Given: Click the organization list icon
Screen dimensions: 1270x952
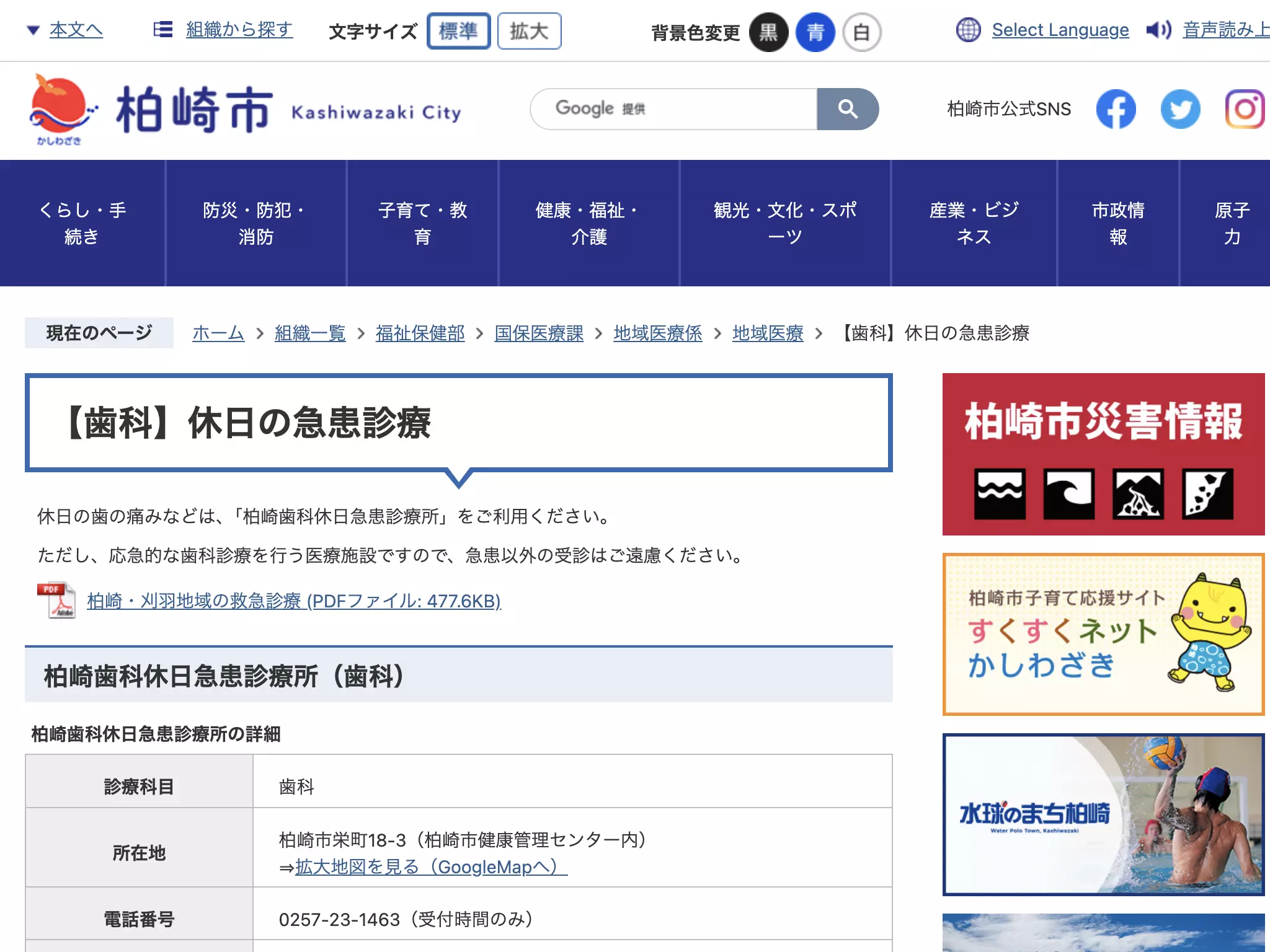Looking at the screenshot, I should (163, 29).
